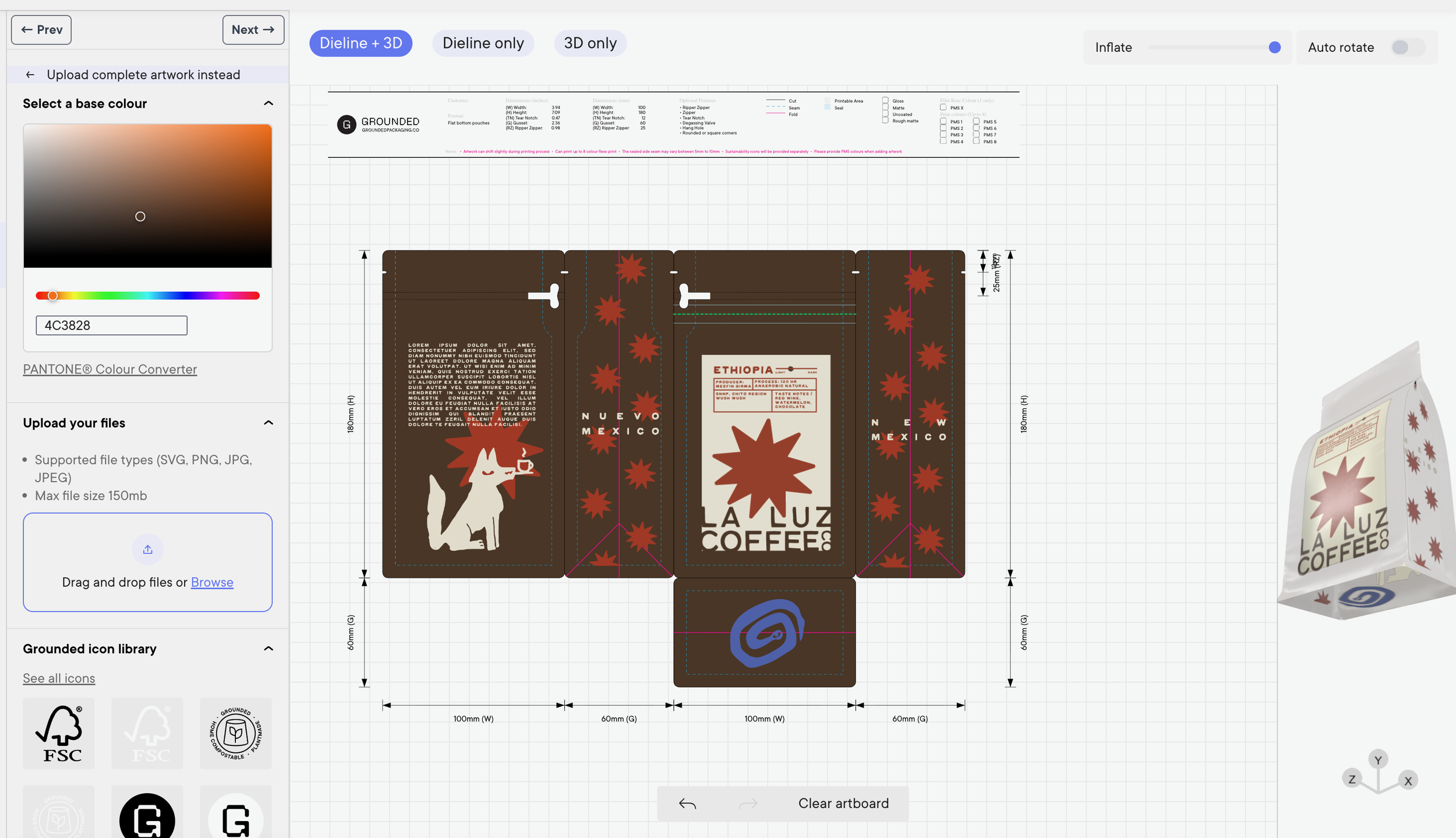Select the Z axis gizmo handle

click(x=1352, y=779)
